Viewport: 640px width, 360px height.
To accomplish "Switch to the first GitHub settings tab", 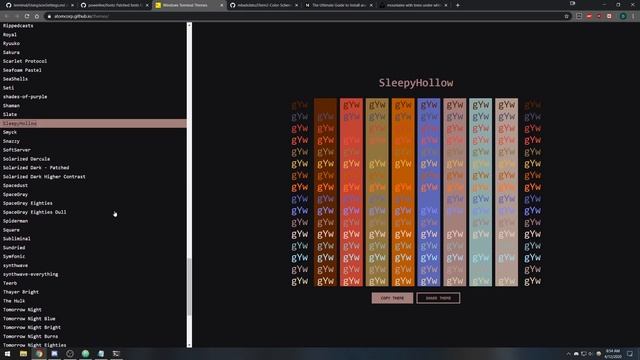I will (x=39, y=5).
